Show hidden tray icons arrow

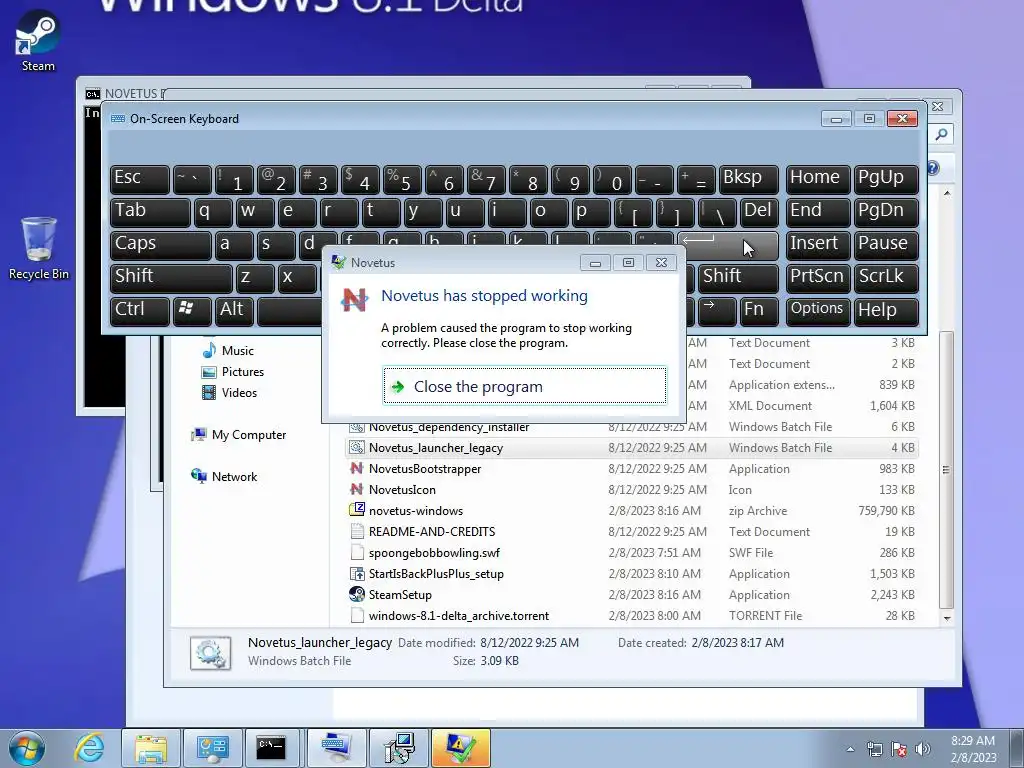pos(850,748)
